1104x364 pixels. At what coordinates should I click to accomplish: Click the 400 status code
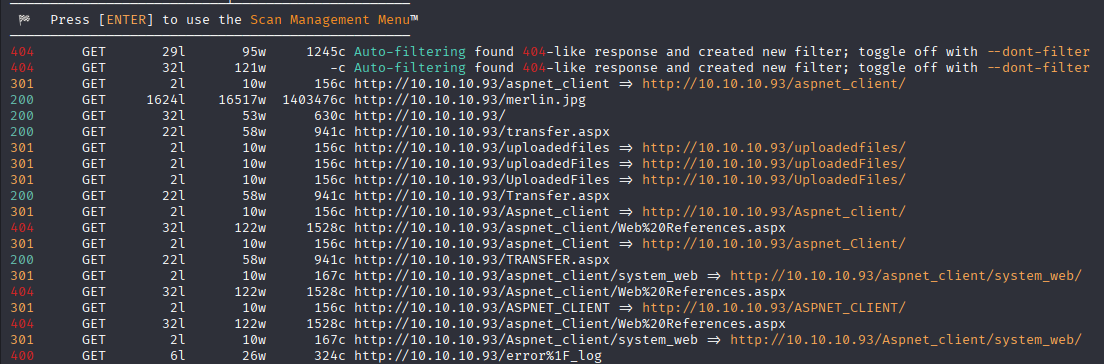[22, 356]
